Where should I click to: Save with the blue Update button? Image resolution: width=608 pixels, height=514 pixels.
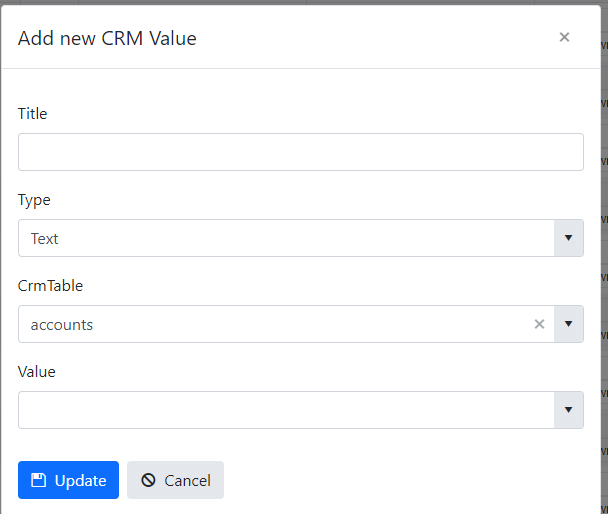(68, 480)
